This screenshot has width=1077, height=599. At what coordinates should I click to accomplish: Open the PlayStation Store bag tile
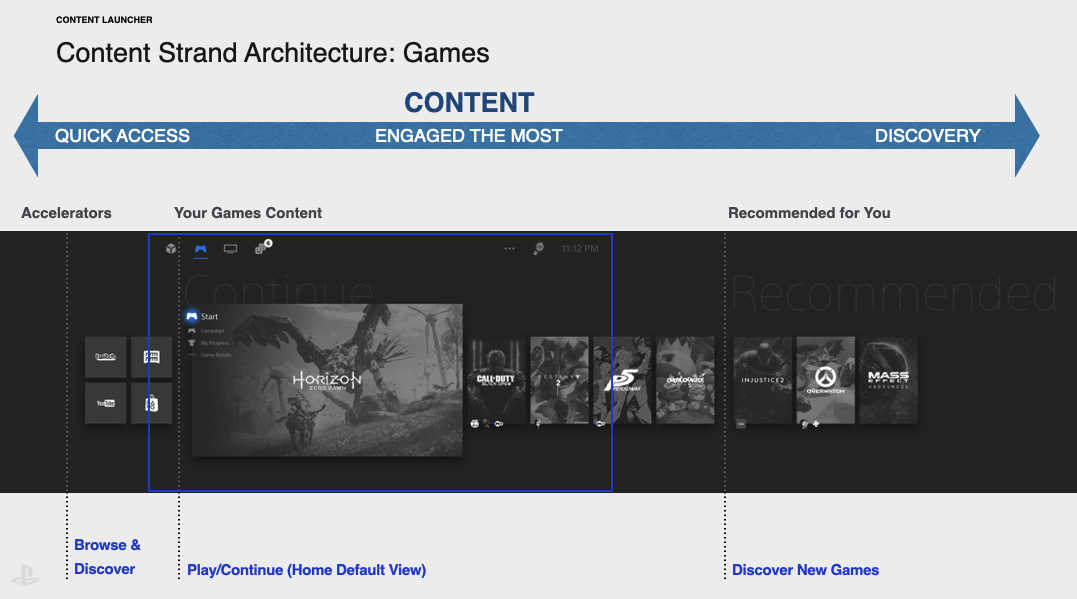[x=152, y=403]
